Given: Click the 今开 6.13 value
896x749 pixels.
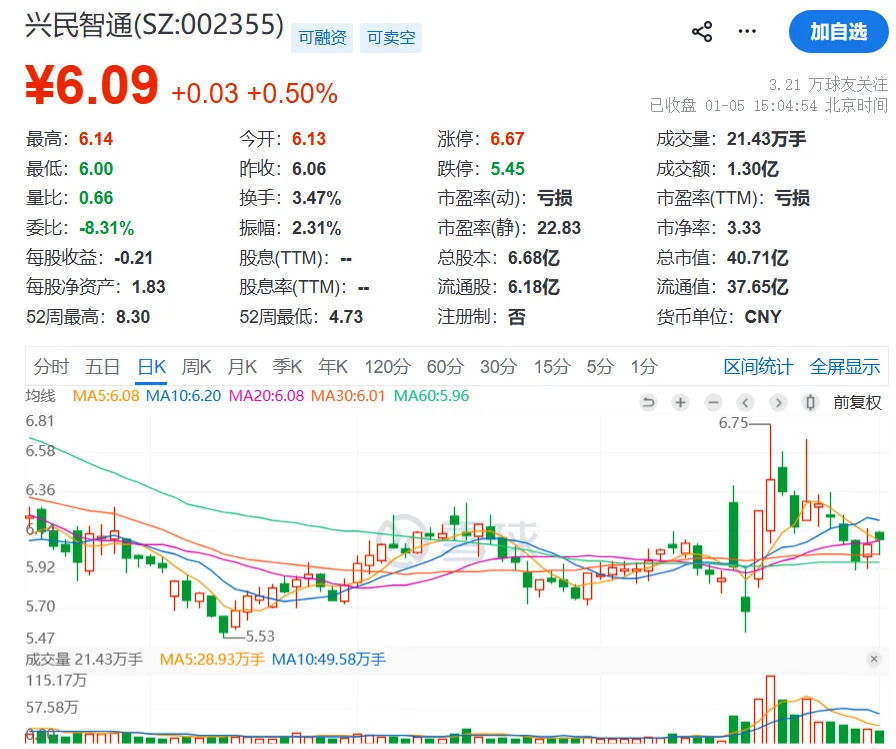Looking at the screenshot, I should coord(309,139).
